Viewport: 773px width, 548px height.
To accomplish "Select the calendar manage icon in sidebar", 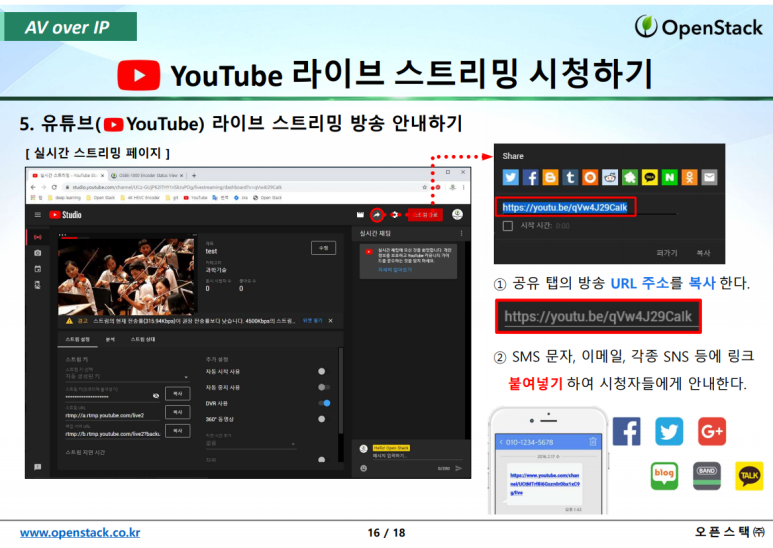I will click(x=37, y=269).
